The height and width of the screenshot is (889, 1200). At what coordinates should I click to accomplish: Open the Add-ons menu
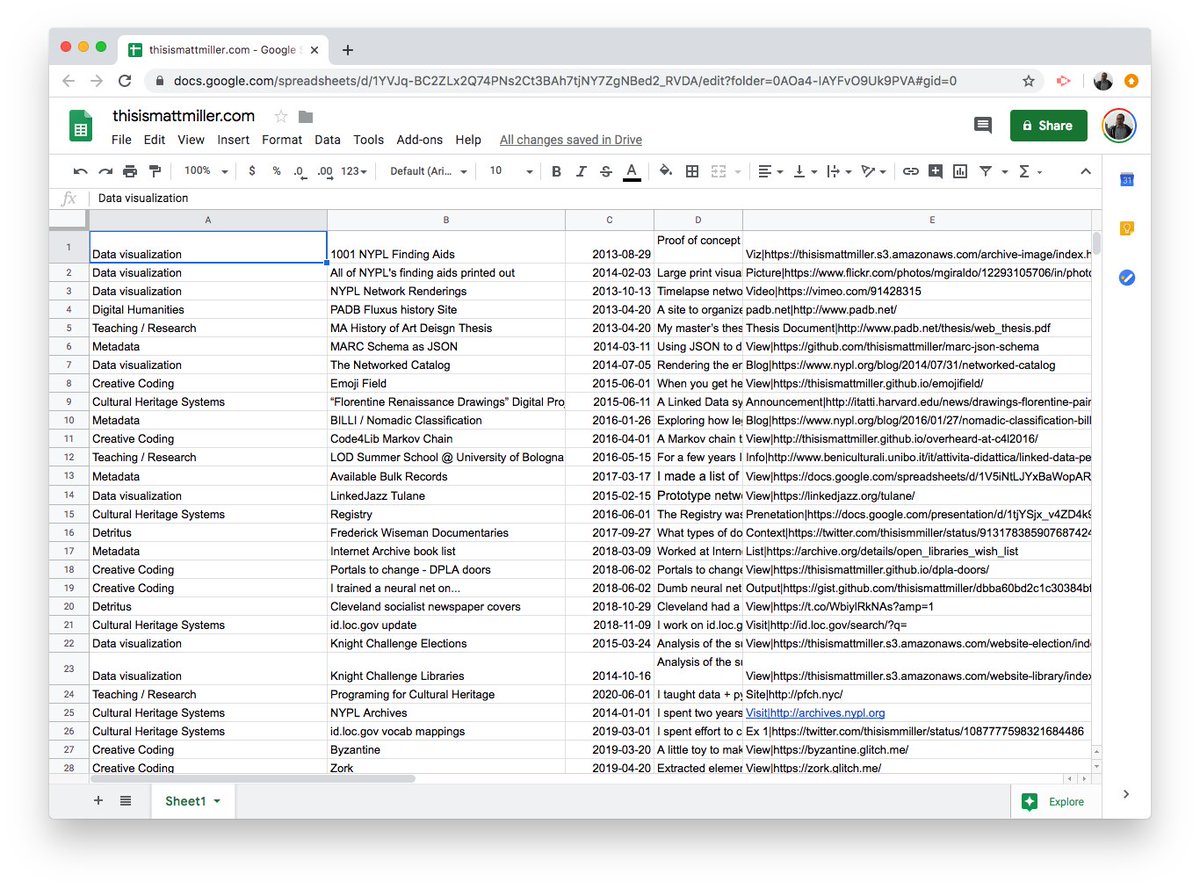tap(420, 140)
